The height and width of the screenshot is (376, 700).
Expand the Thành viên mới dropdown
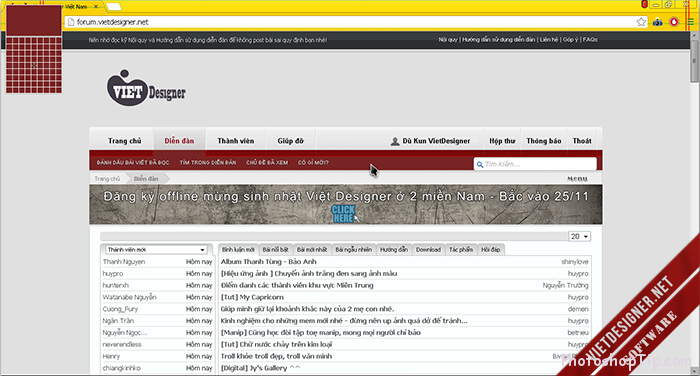156,250
